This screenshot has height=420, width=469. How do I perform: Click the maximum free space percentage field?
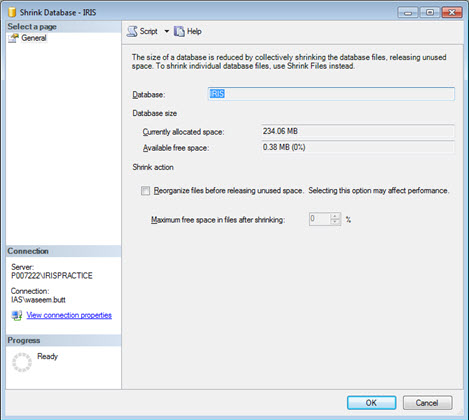320,219
